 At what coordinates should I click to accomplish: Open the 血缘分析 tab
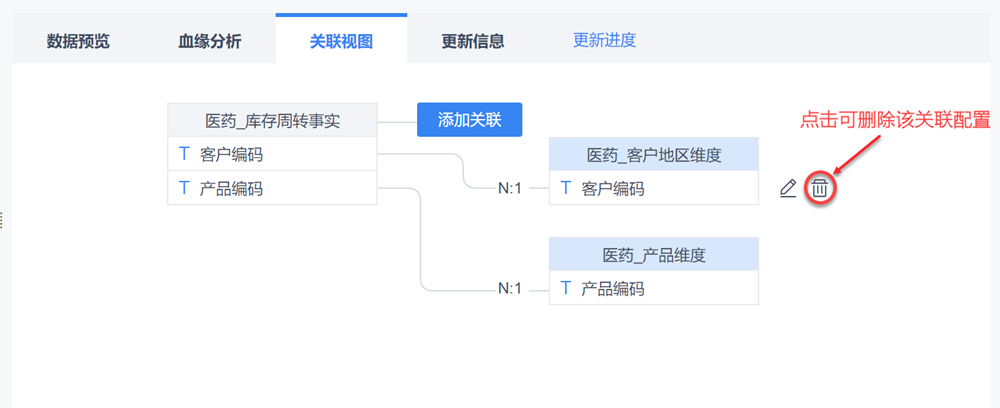210,41
